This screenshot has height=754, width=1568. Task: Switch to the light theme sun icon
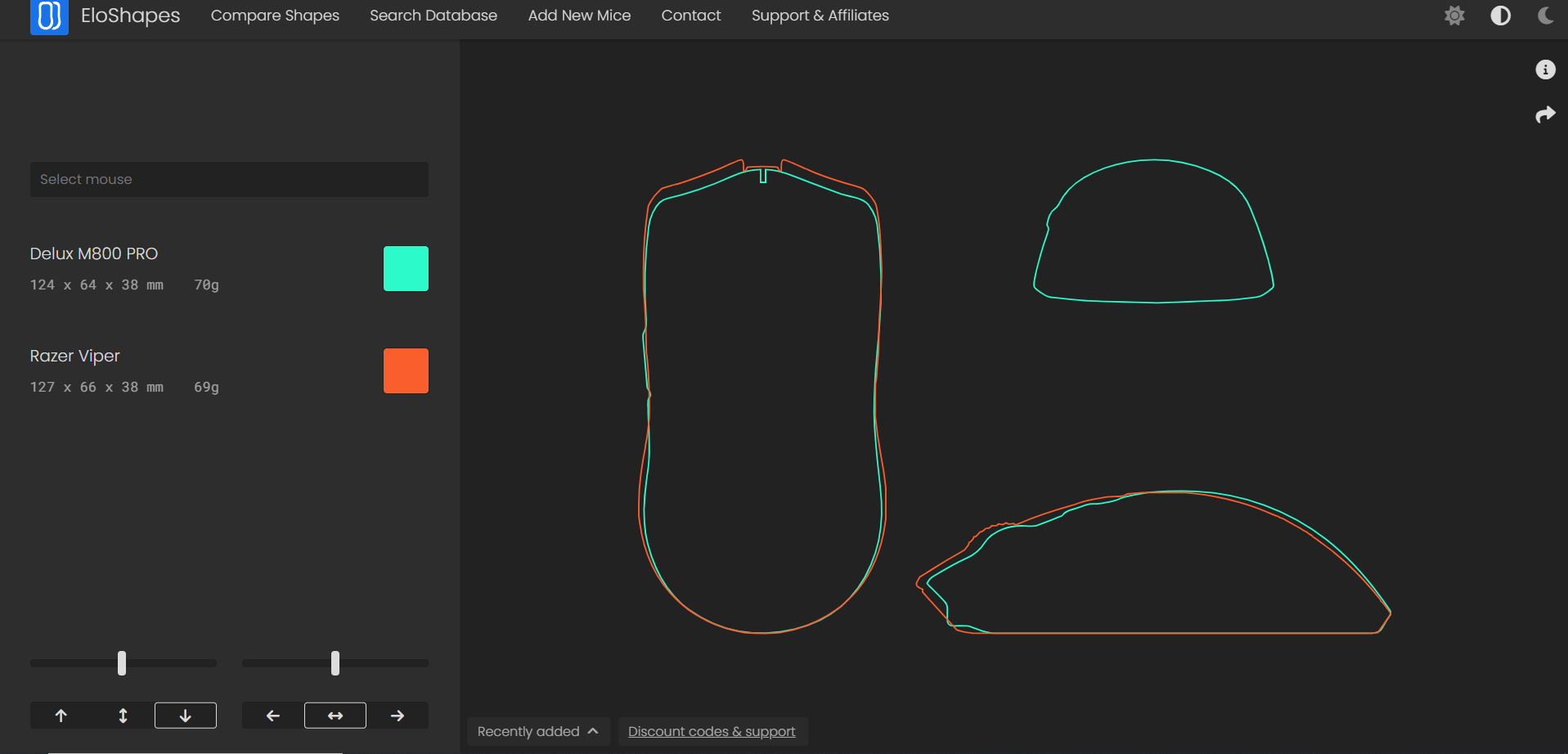tap(1454, 16)
